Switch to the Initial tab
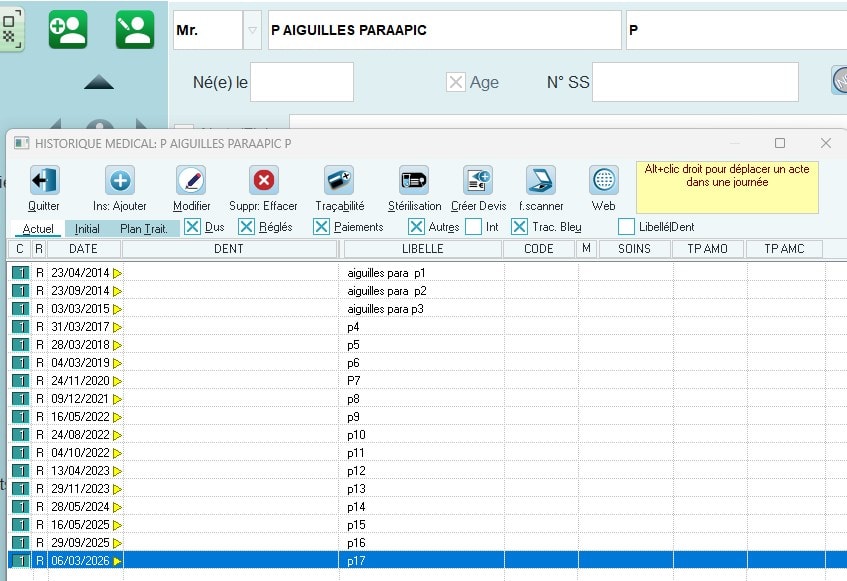 pos(87,229)
